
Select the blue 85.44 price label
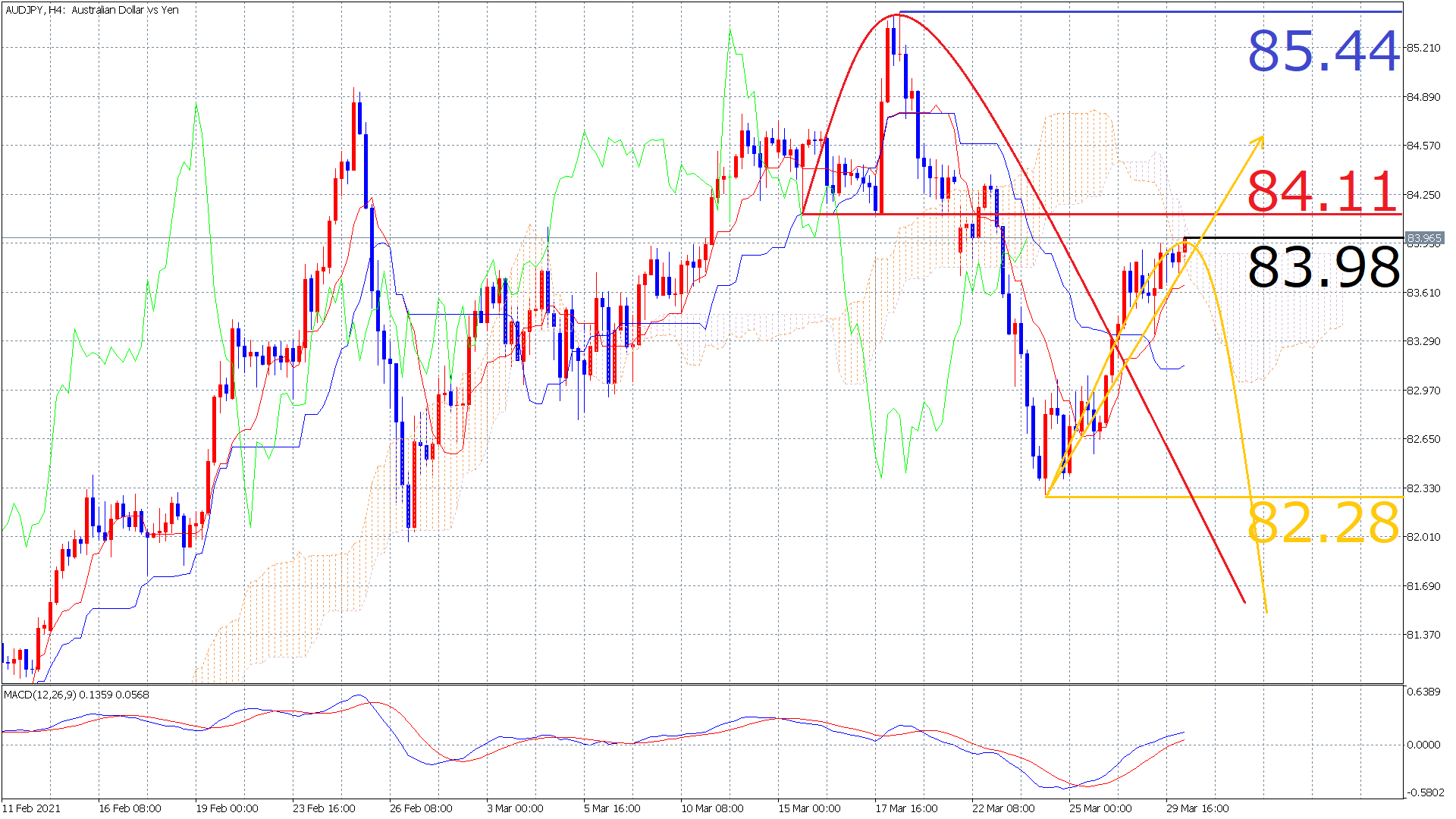pyautogui.click(x=1323, y=52)
